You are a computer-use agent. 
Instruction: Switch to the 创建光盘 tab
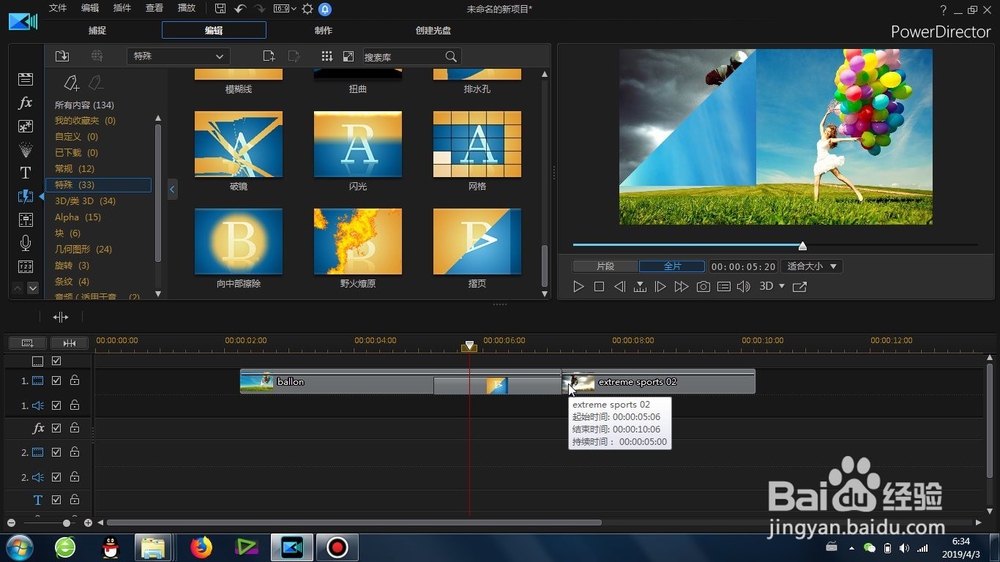[433, 30]
